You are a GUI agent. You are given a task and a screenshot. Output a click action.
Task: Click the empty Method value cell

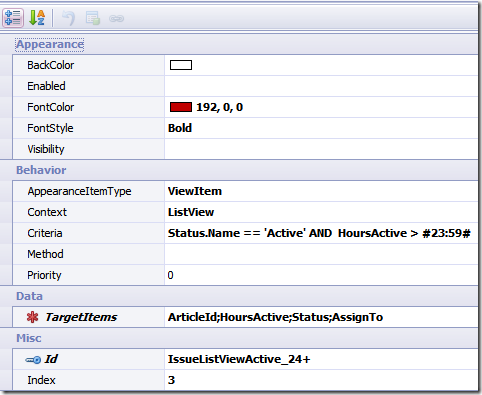pos(321,254)
